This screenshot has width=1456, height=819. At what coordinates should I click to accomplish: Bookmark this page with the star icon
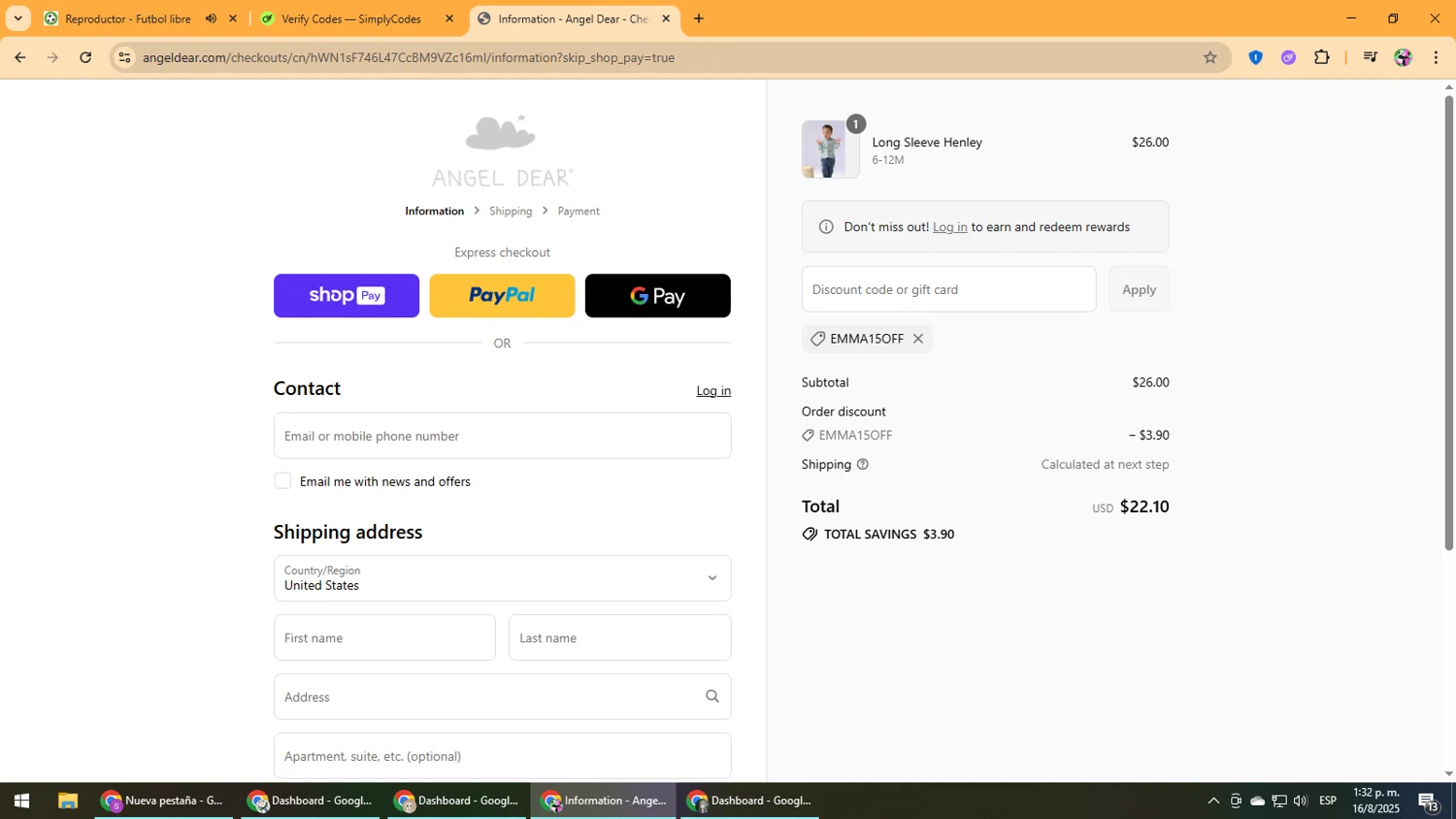point(1209,57)
